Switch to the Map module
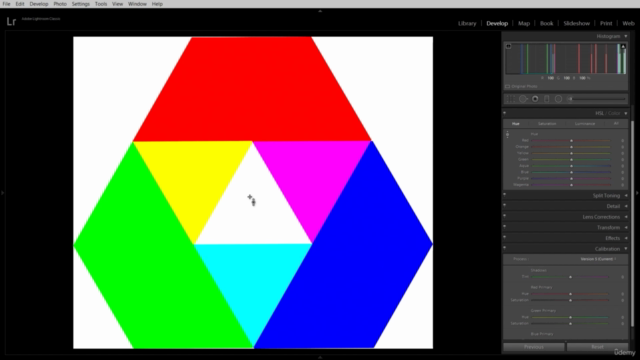This screenshot has width=640, height=360. point(524,23)
